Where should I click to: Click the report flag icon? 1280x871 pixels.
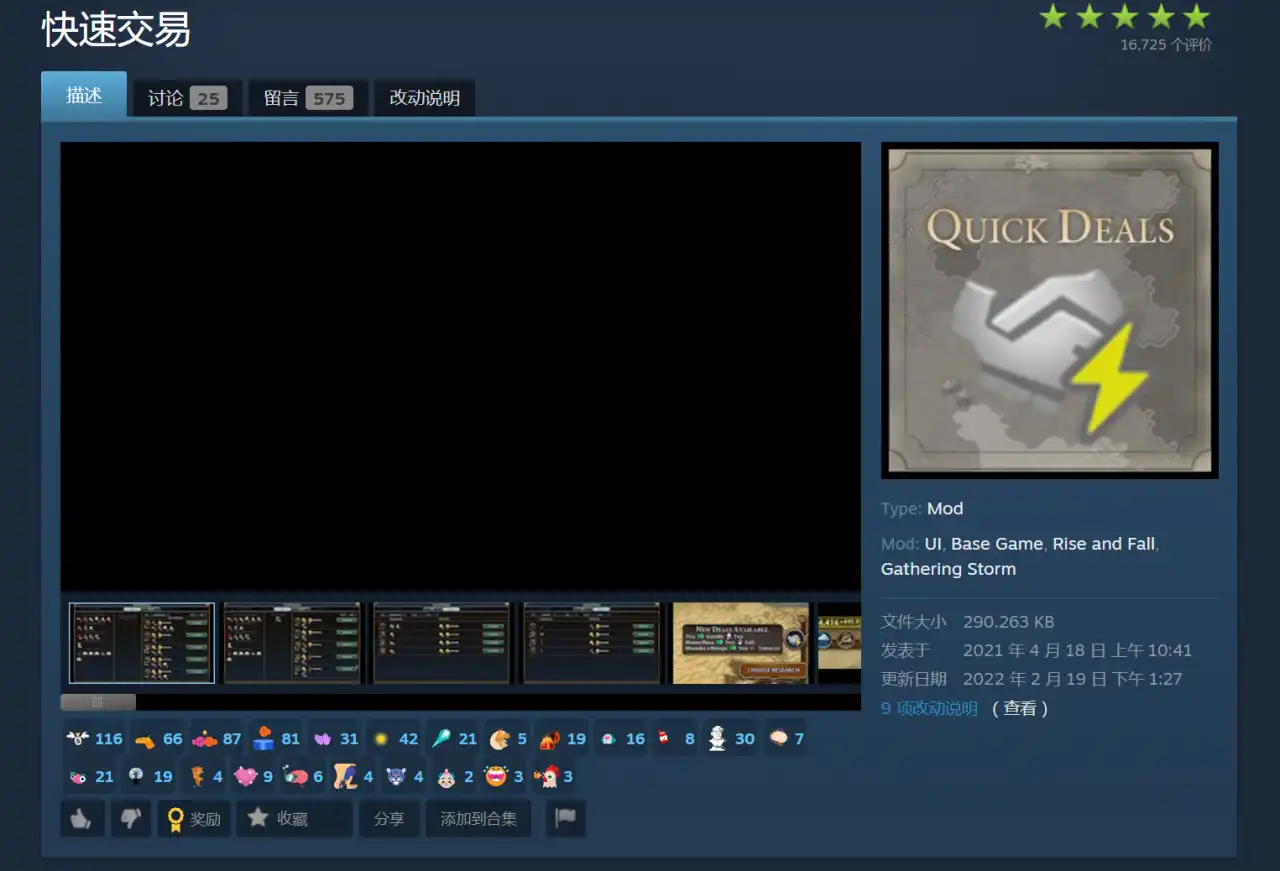565,818
